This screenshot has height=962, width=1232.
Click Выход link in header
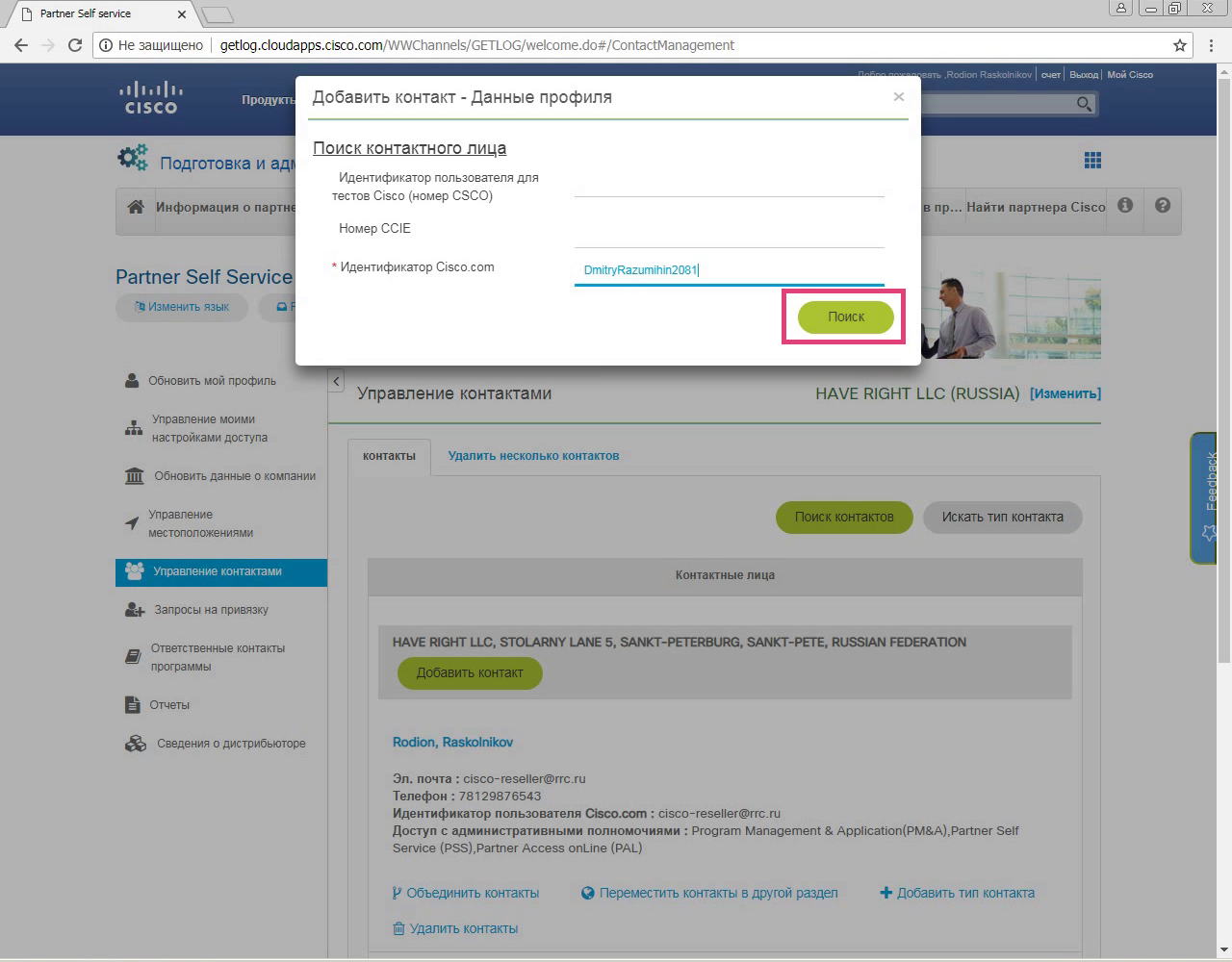(1084, 75)
